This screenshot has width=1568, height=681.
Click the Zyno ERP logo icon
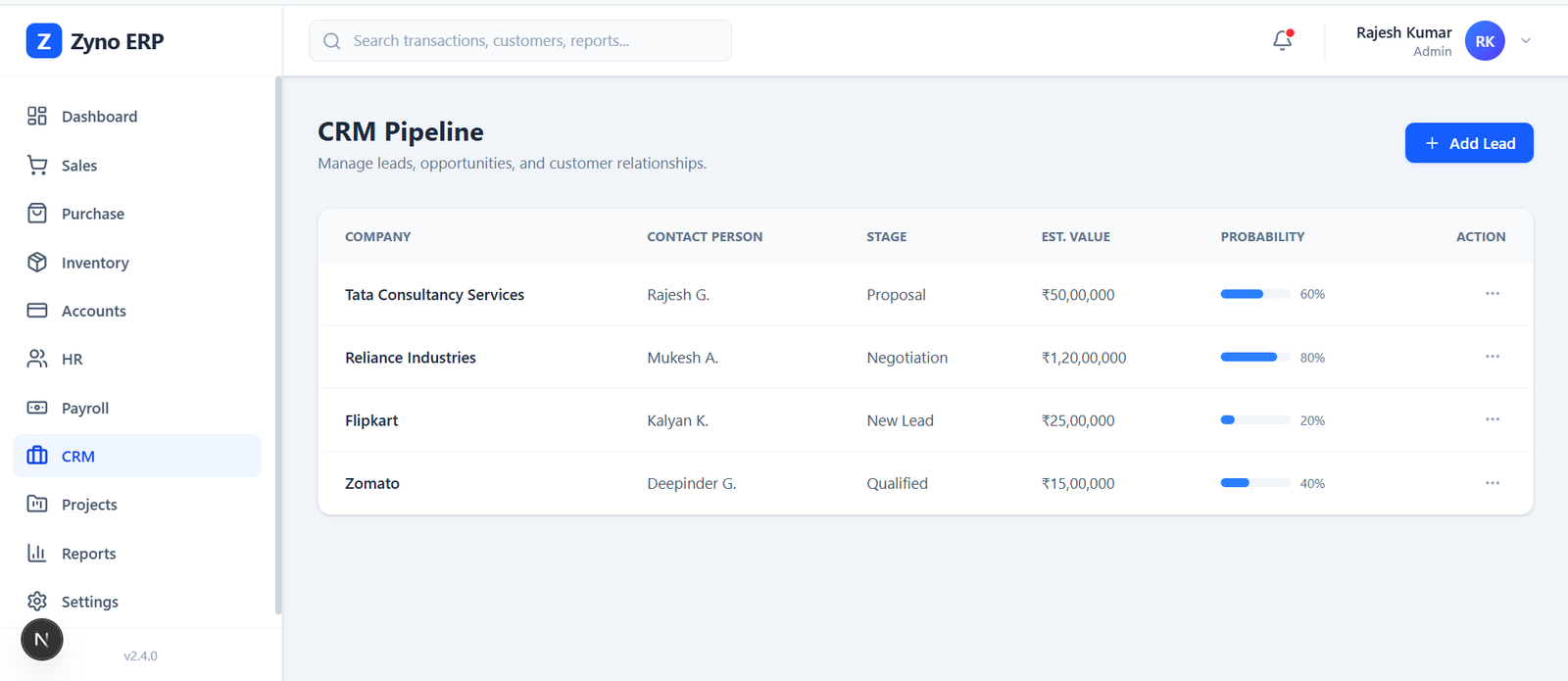(x=43, y=41)
